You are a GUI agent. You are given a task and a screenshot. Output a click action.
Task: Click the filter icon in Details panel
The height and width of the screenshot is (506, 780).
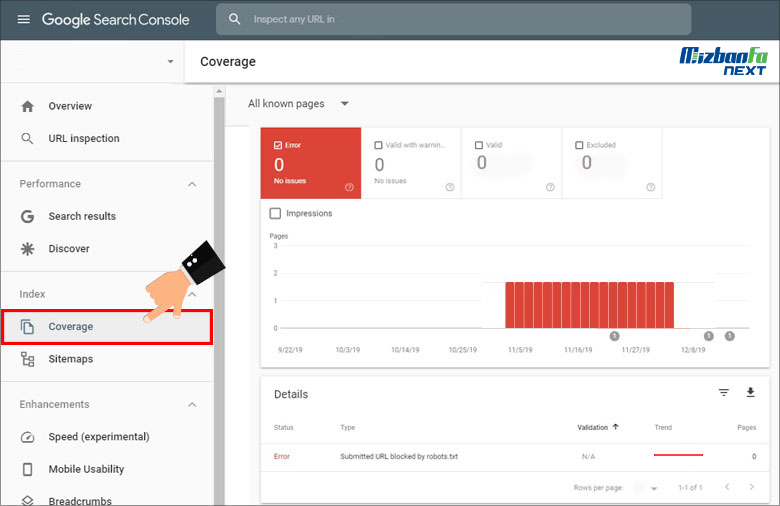click(x=724, y=393)
